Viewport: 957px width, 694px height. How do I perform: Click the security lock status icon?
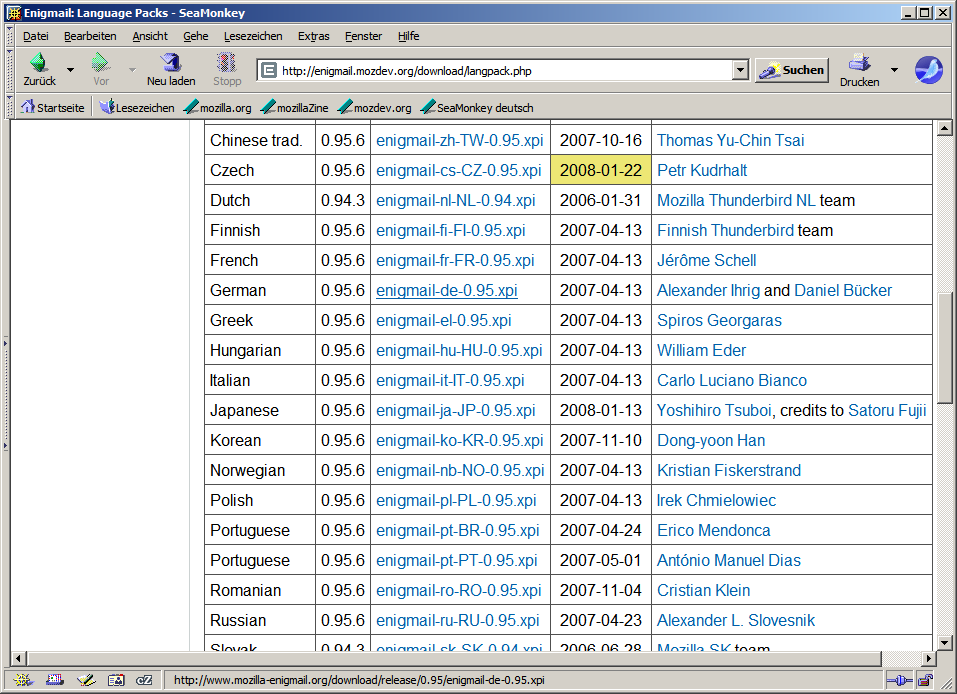pyautogui.click(x=926, y=680)
